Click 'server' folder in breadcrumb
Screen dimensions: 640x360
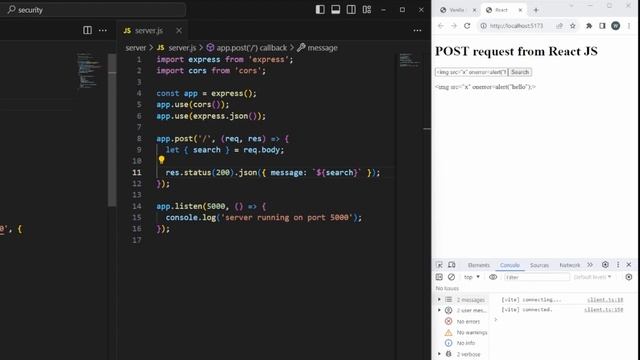pos(136,48)
